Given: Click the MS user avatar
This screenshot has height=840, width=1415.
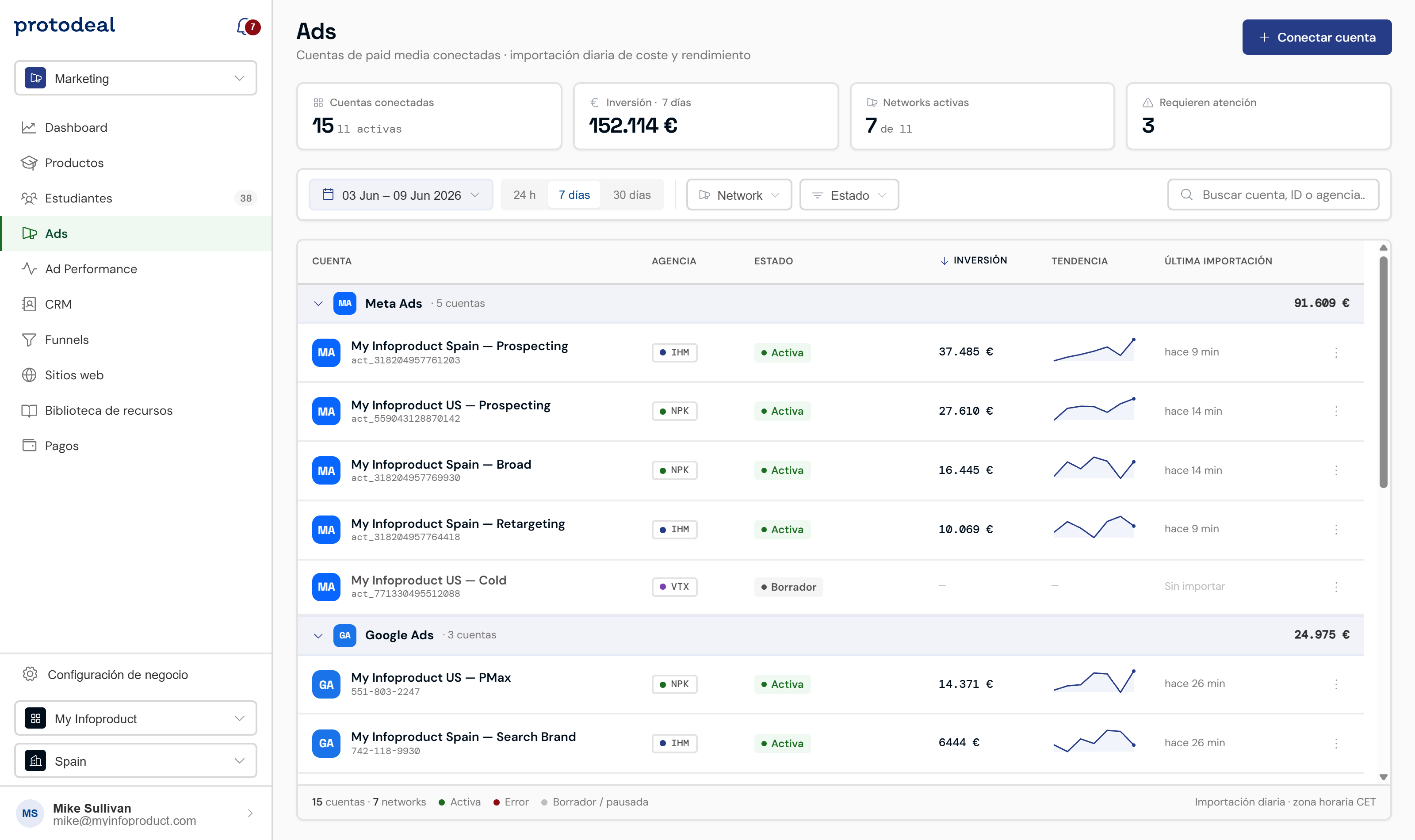Looking at the screenshot, I should coord(30,813).
